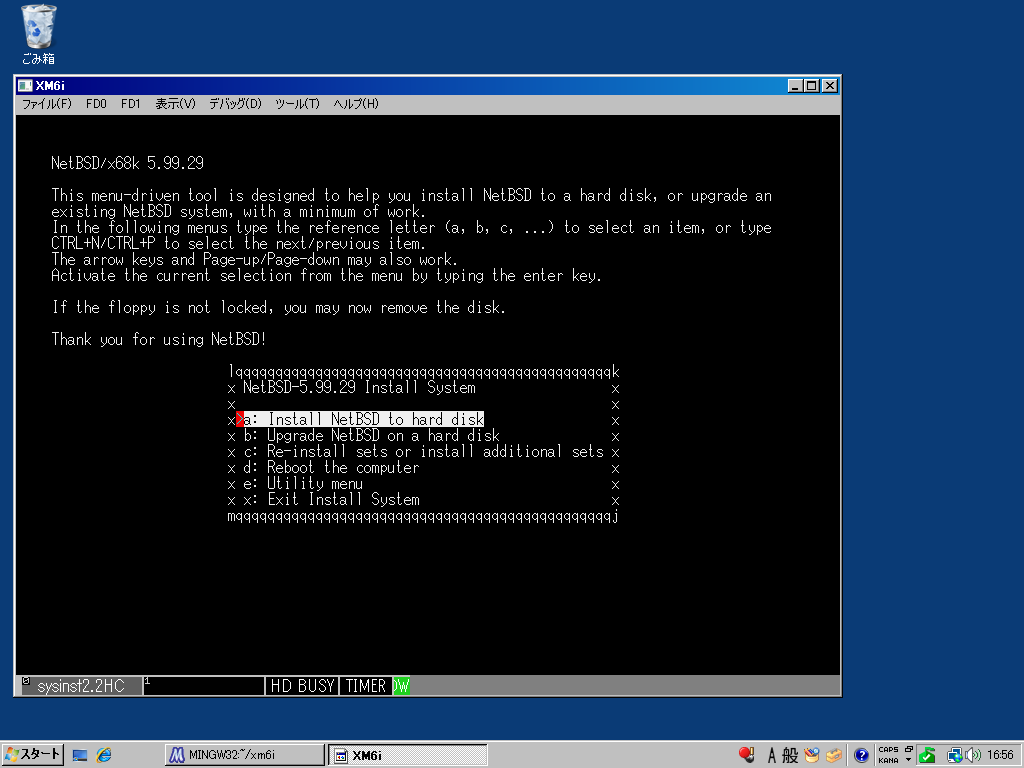Image resolution: width=1024 pixels, height=768 pixels.
Task: Open the FD0 menu
Action: point(96,104)
